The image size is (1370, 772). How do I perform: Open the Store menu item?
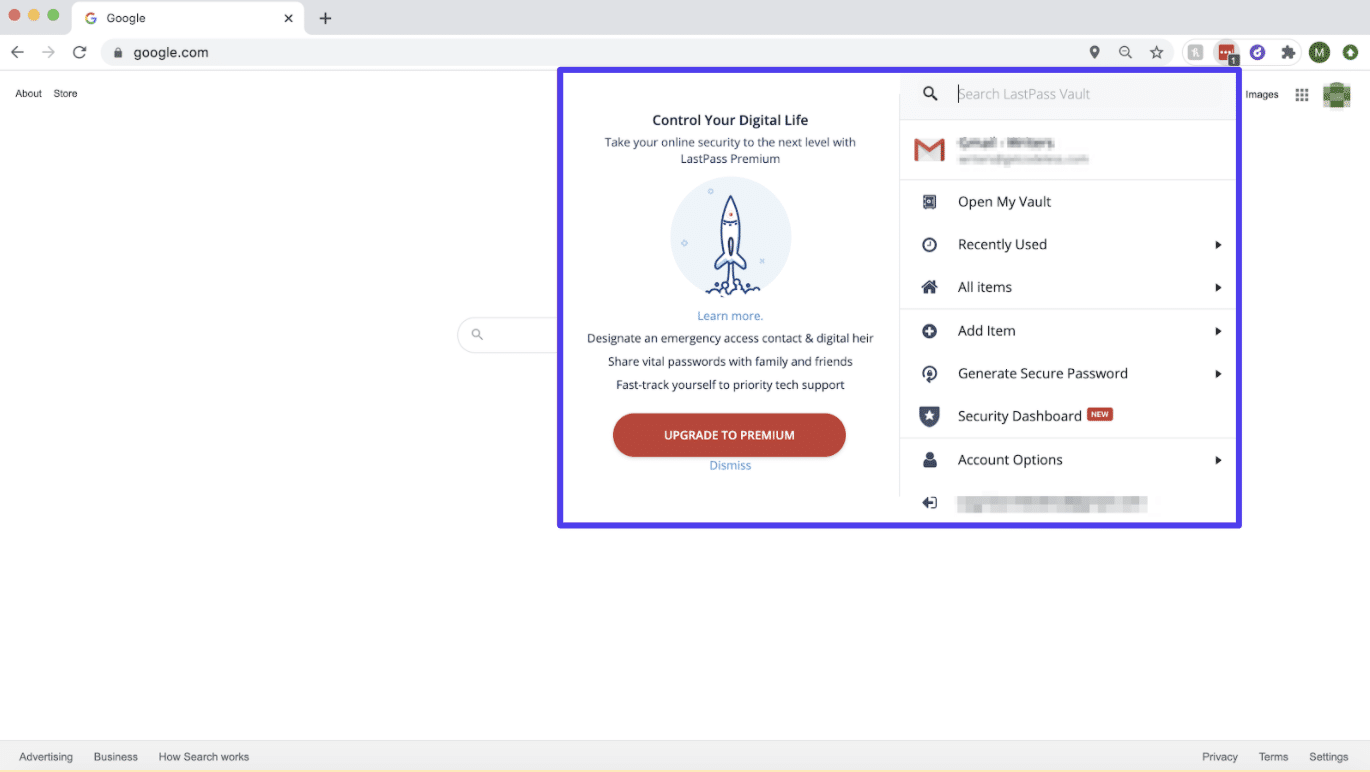tap(65, 93)
